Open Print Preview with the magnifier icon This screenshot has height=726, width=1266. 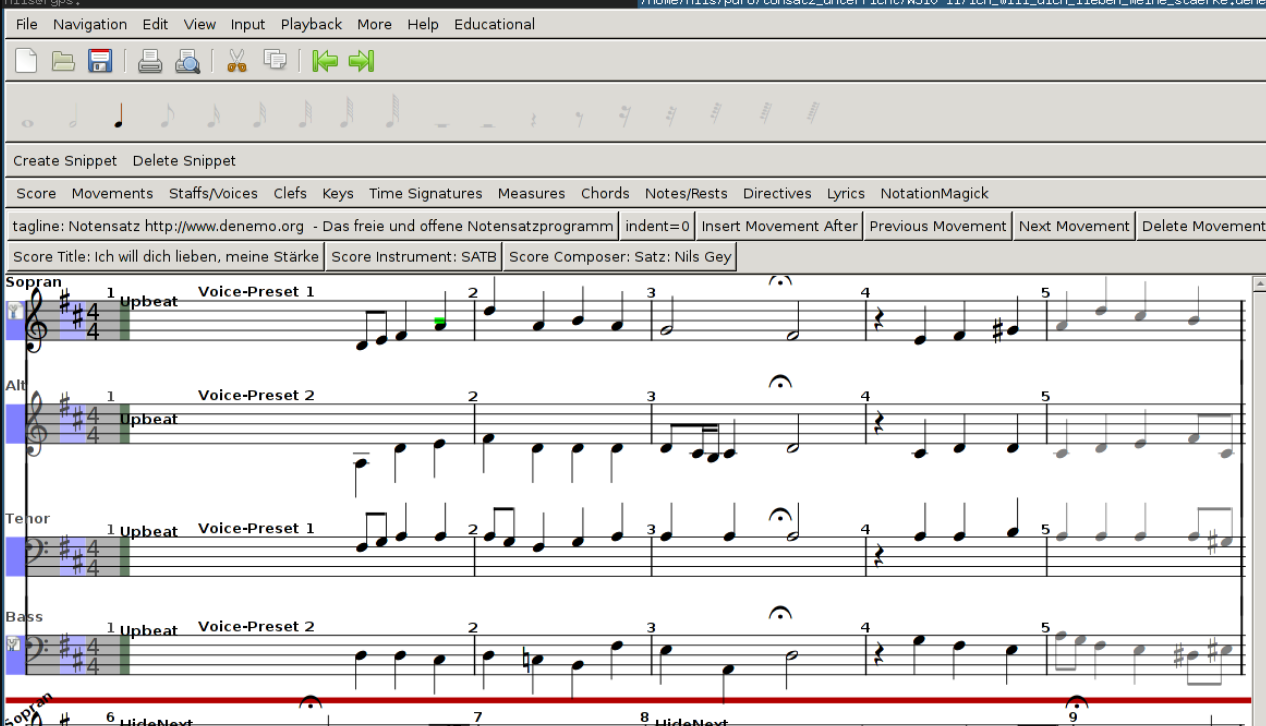coord(187,62)
